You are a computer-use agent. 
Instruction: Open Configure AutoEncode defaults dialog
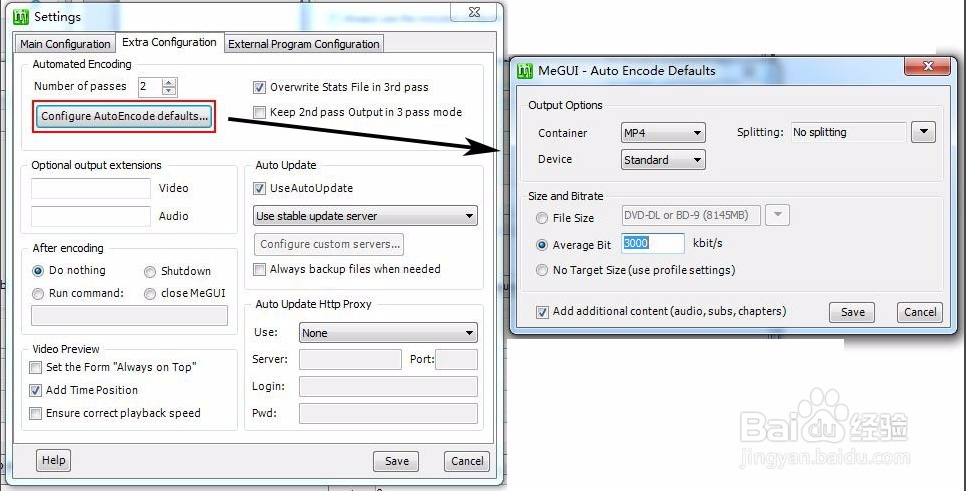coord(124,116)
